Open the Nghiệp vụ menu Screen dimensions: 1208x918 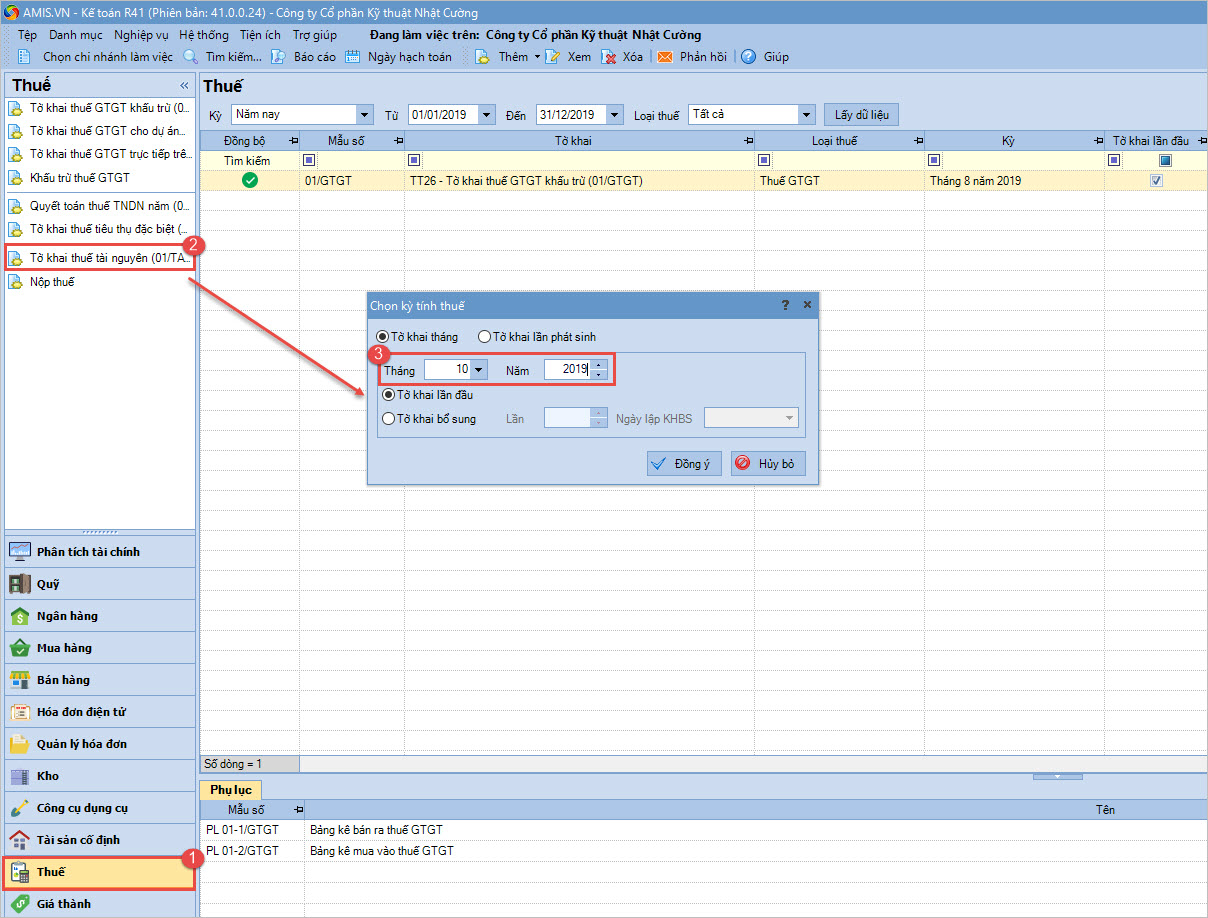(141, 35)
